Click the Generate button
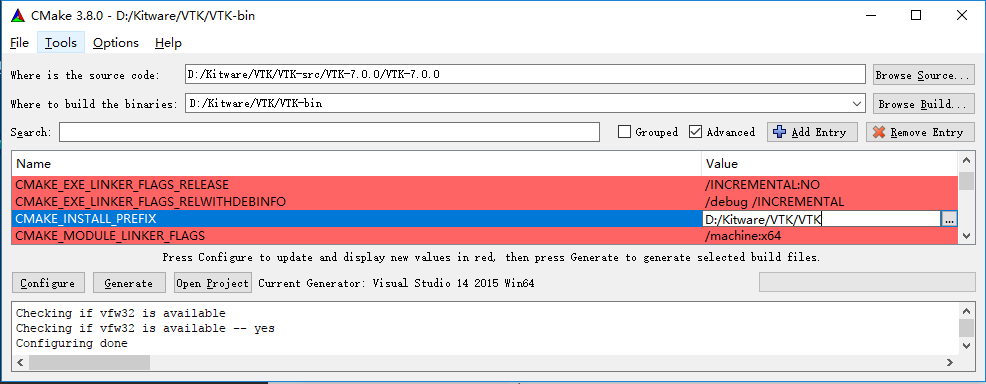Screen dimensions: 986x384 tap(129, 283)
